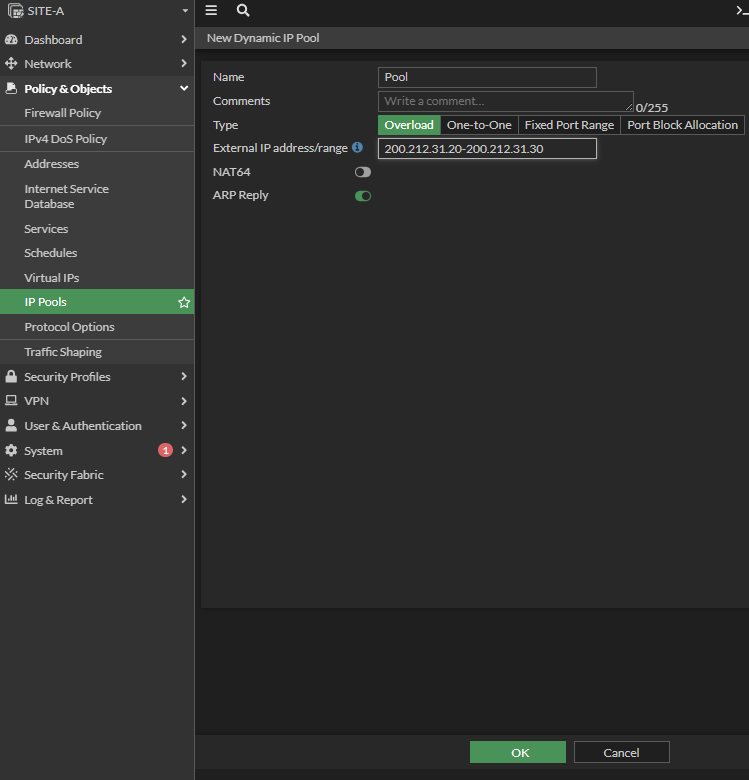Click the CLI console icon at top right
The image size is (749, 780).
(741, 10)
